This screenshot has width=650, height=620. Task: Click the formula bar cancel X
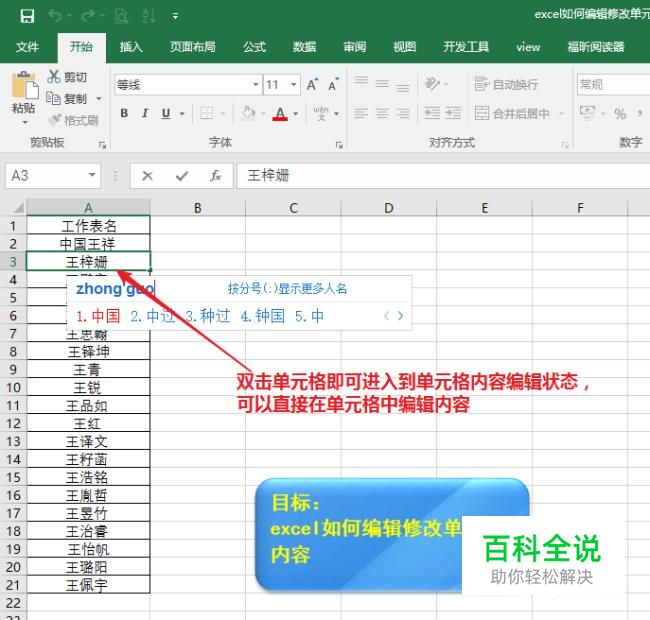point(147,176)
